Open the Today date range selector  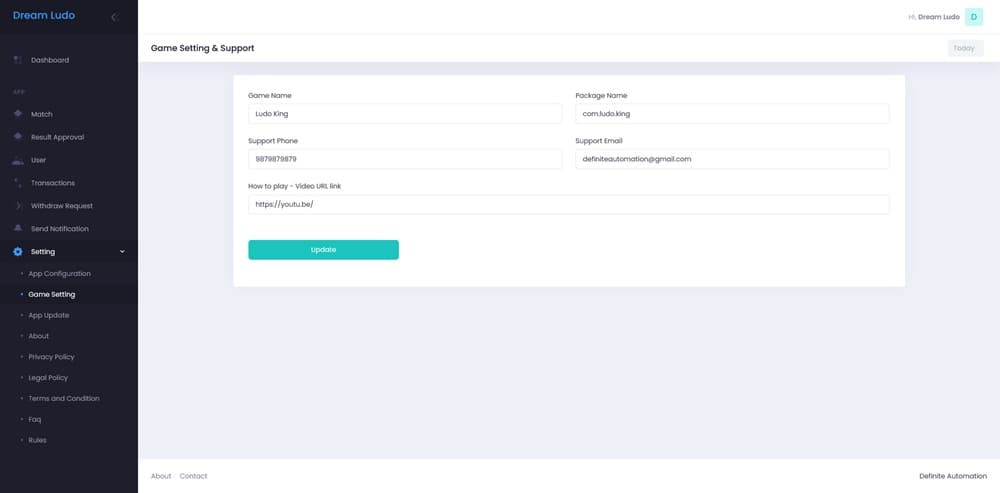(x=964, y=48)
